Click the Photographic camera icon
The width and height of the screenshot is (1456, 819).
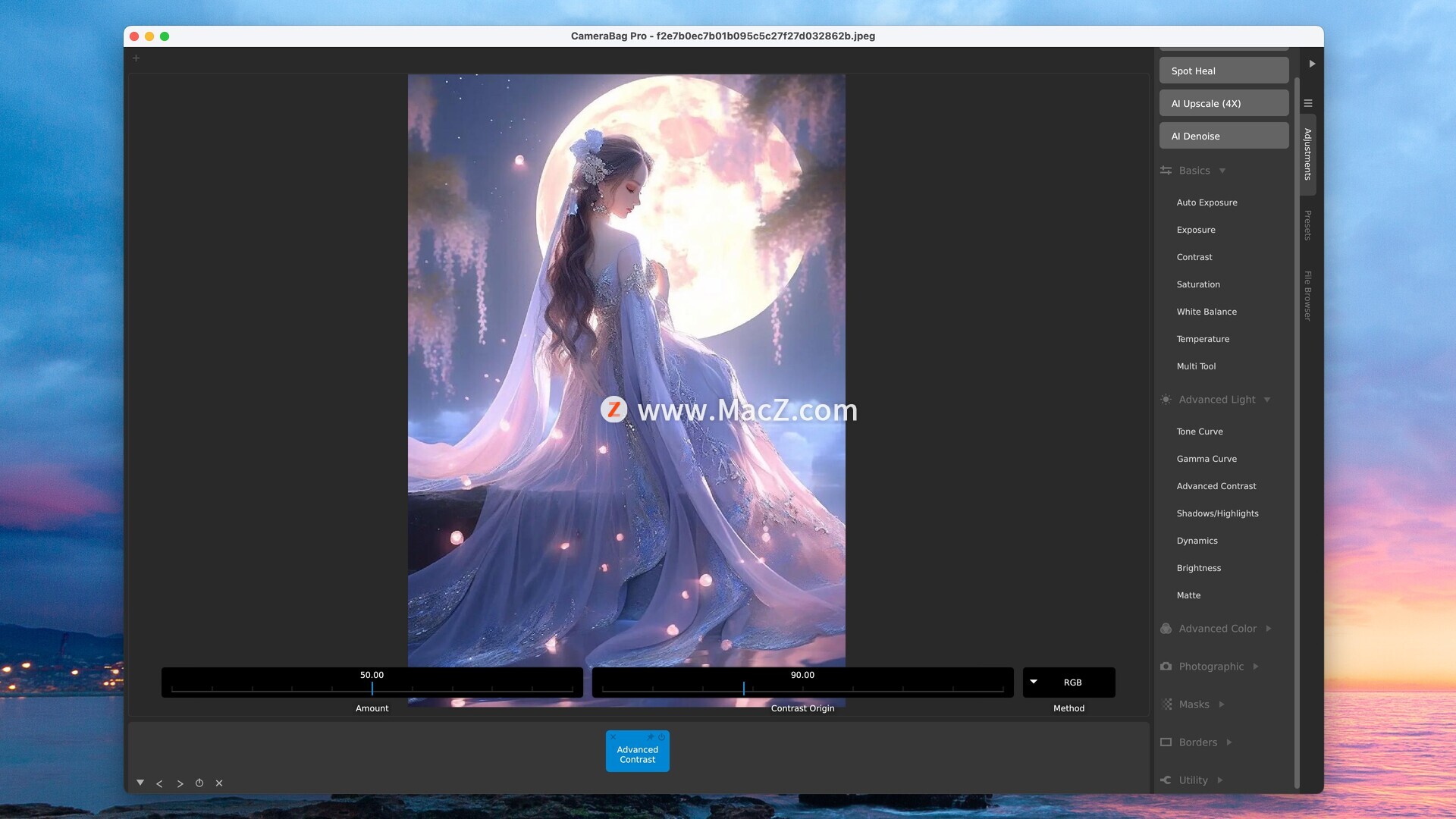click(1166, 667)
